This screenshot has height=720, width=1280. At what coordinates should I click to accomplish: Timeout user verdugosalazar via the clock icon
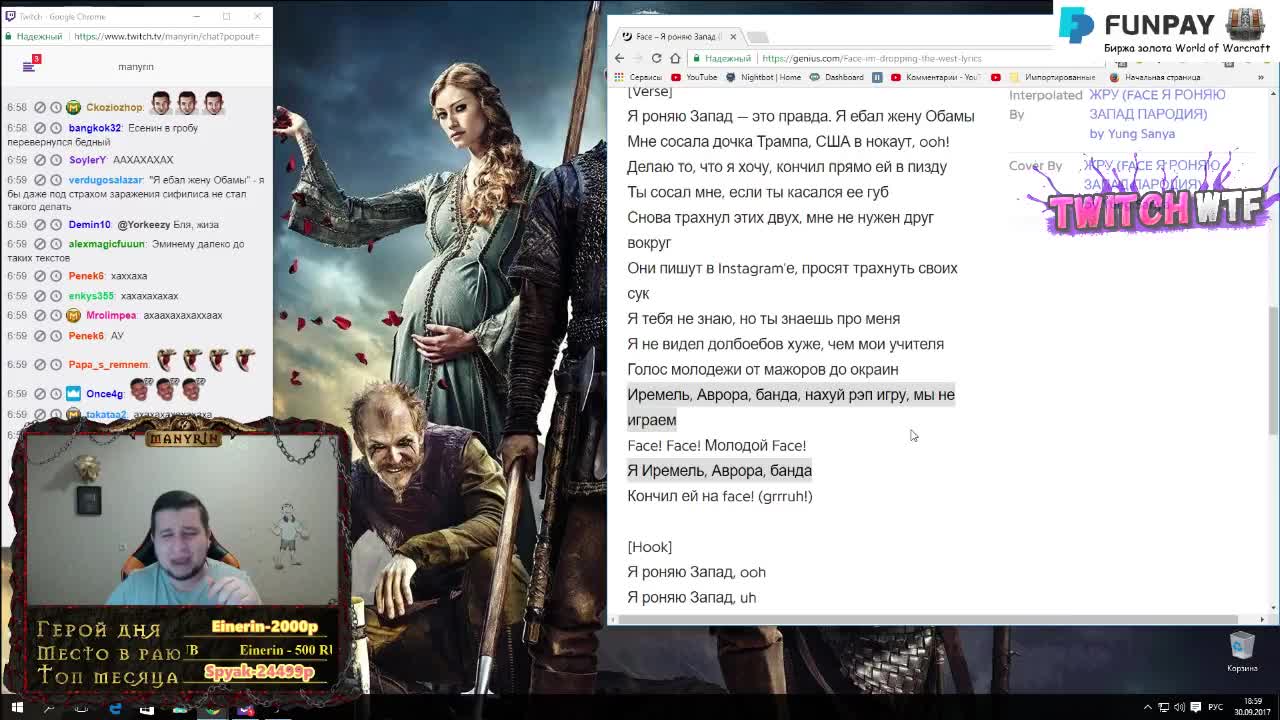point(56,180)
